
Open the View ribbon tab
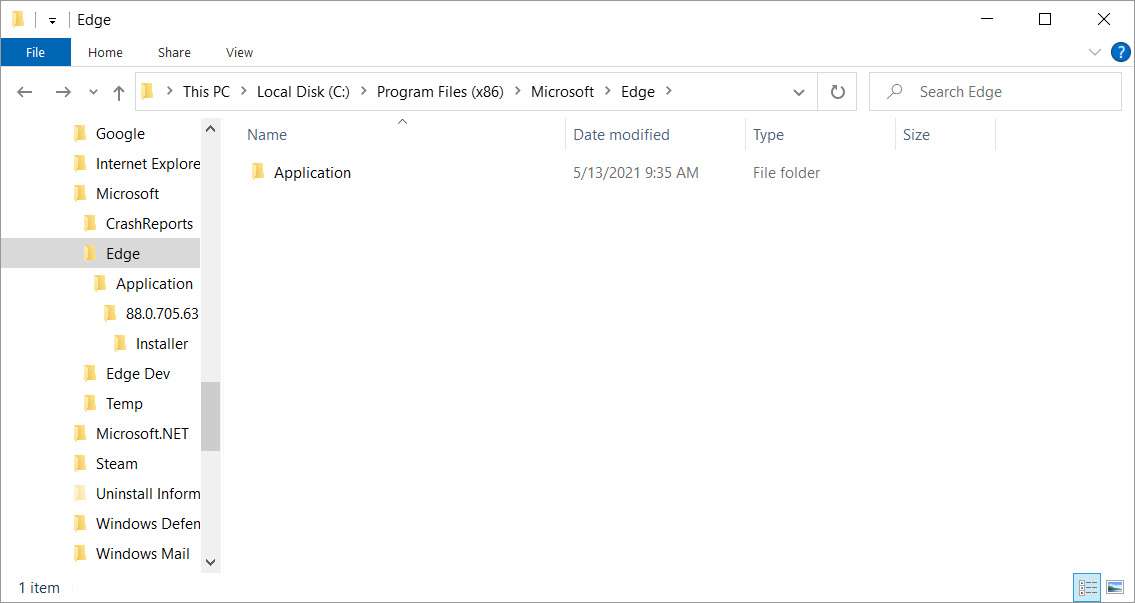click(240, 52)
